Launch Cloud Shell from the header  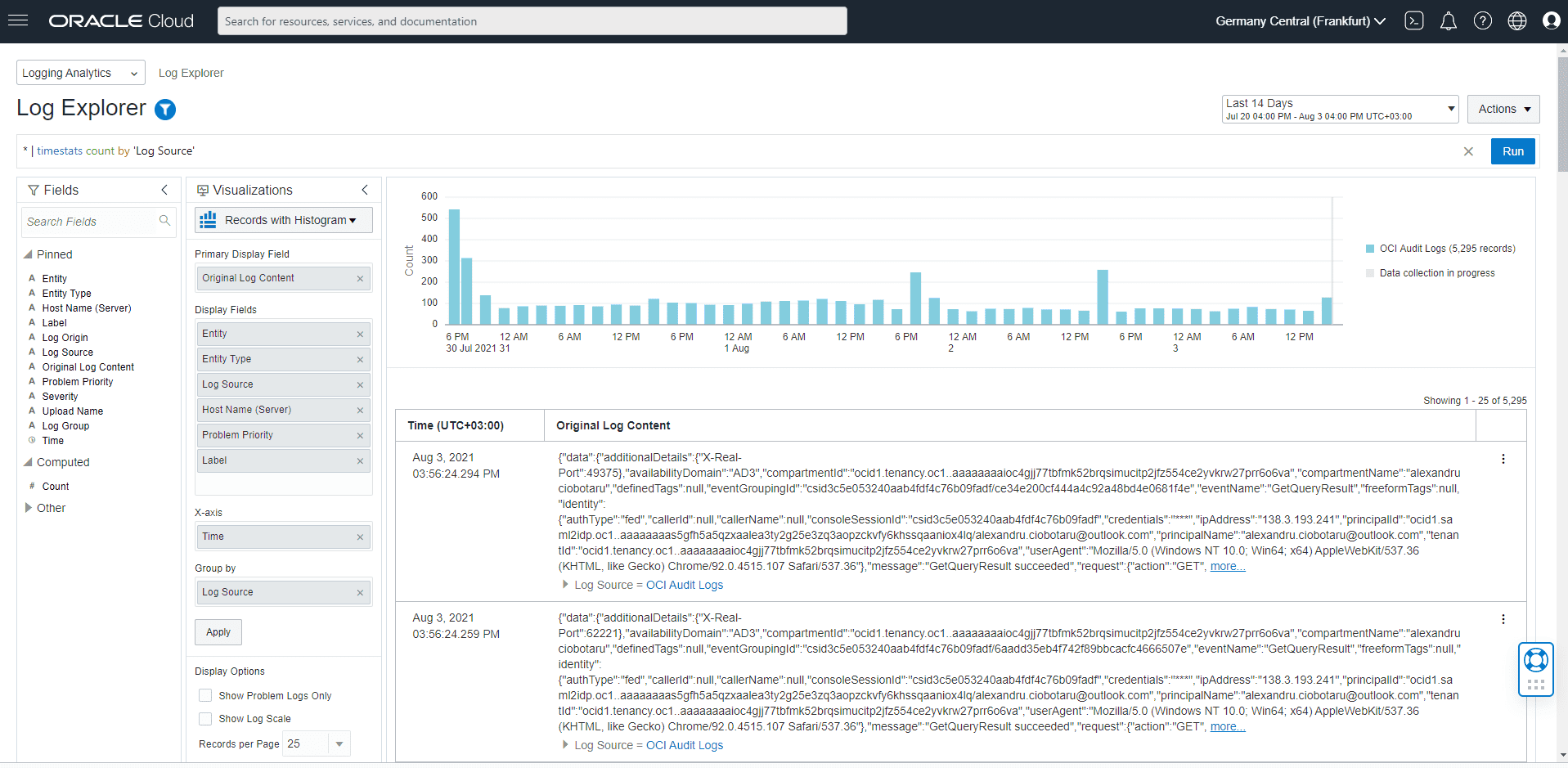tap(1414, 21)
